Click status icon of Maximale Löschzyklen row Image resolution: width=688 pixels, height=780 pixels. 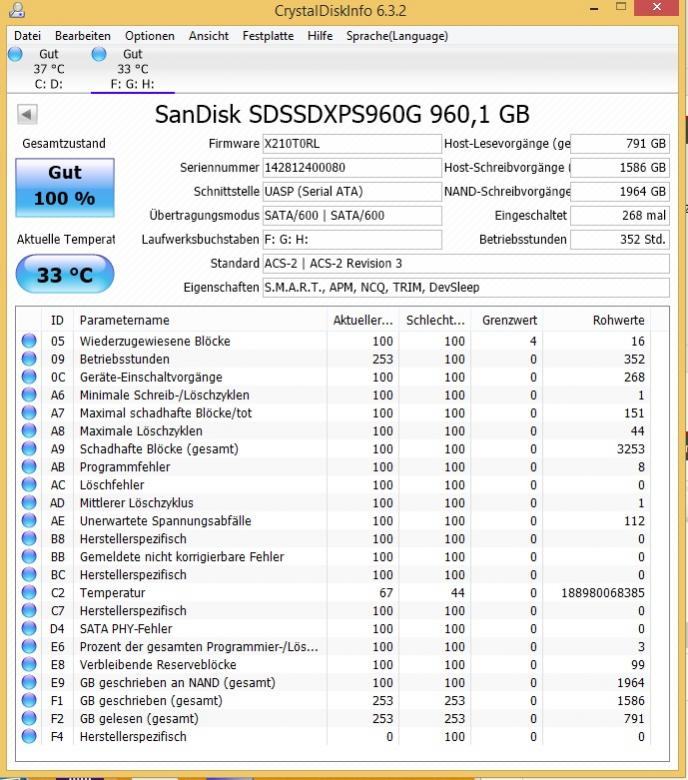point(29,430)
